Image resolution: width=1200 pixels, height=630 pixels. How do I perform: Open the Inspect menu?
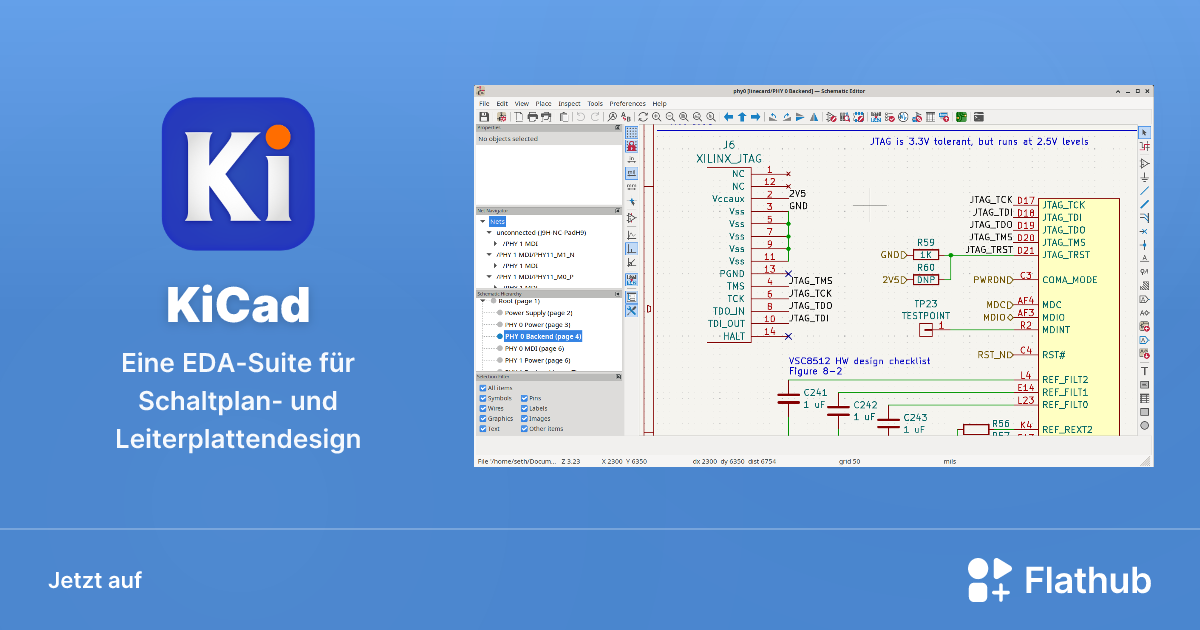coord(571,103)
